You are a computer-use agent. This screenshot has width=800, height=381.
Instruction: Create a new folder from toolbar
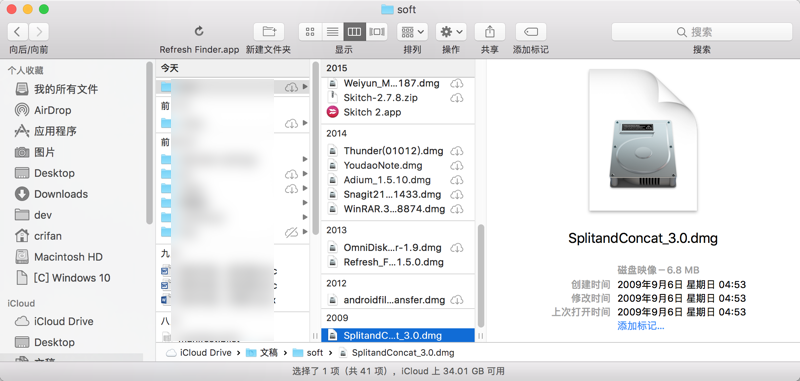tap(268, 32)
